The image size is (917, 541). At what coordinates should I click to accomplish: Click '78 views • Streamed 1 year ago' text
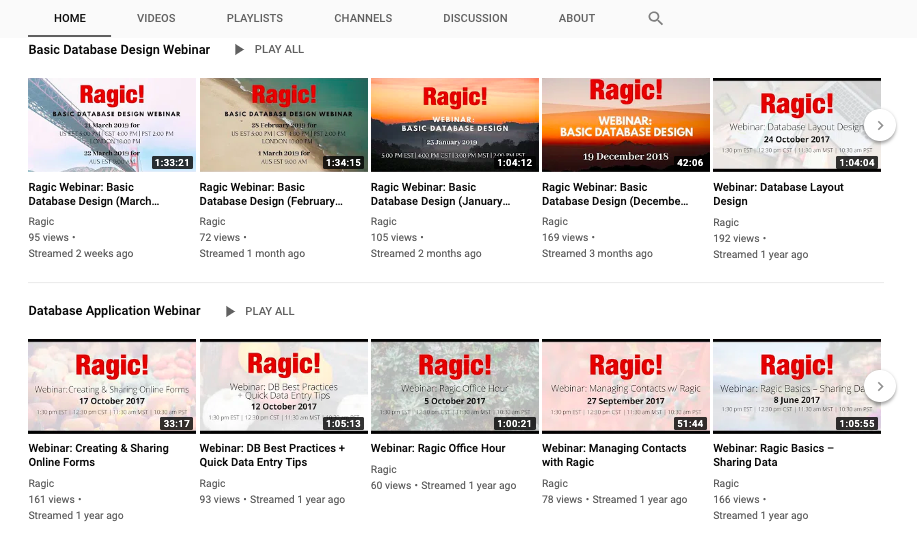(x=615, y=499)
